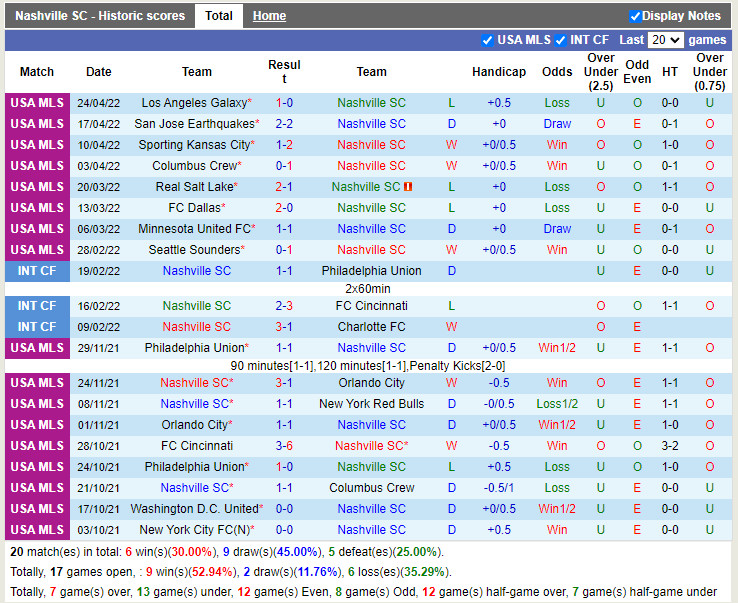Open the Last games count dropdown
Screen dimensions: 738x603
pos(665,40)
